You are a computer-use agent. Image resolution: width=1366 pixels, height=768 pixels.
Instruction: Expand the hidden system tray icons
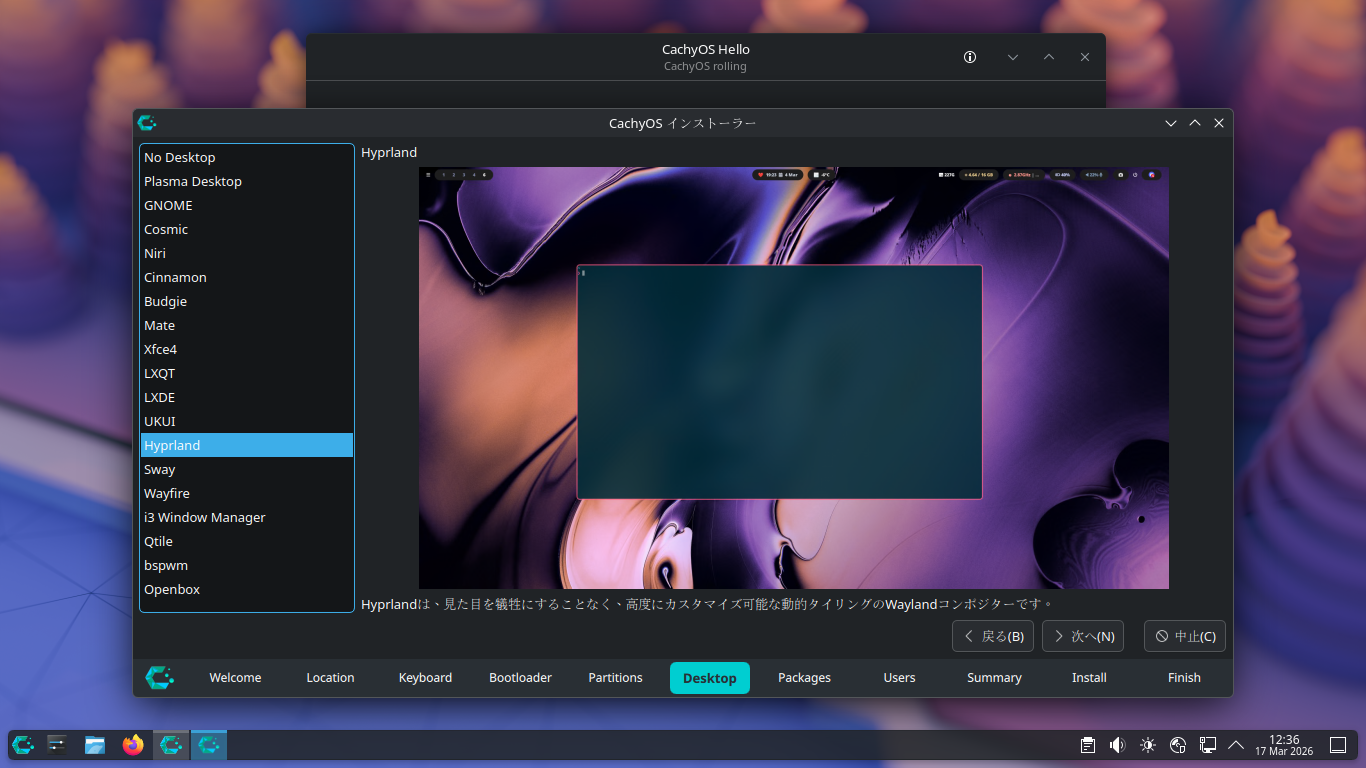(x=1236, y=745)
